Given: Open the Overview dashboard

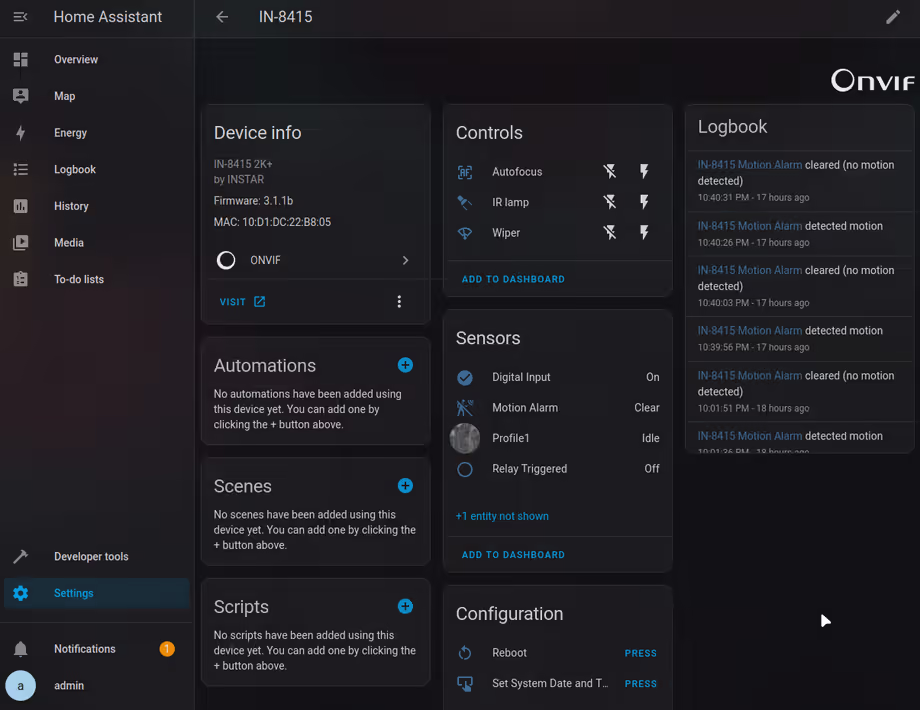Looking at the screenshot, I should (97, 59).
